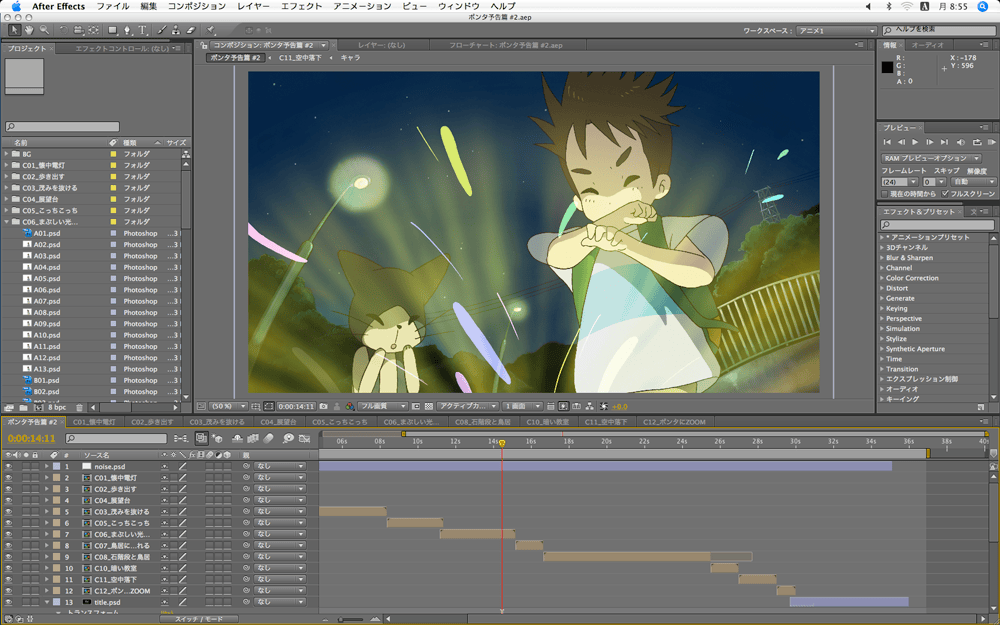Select the Puppet Pin tool
Image resolution: width=1000 pixels, height=625 pixels.
(210, 30)
